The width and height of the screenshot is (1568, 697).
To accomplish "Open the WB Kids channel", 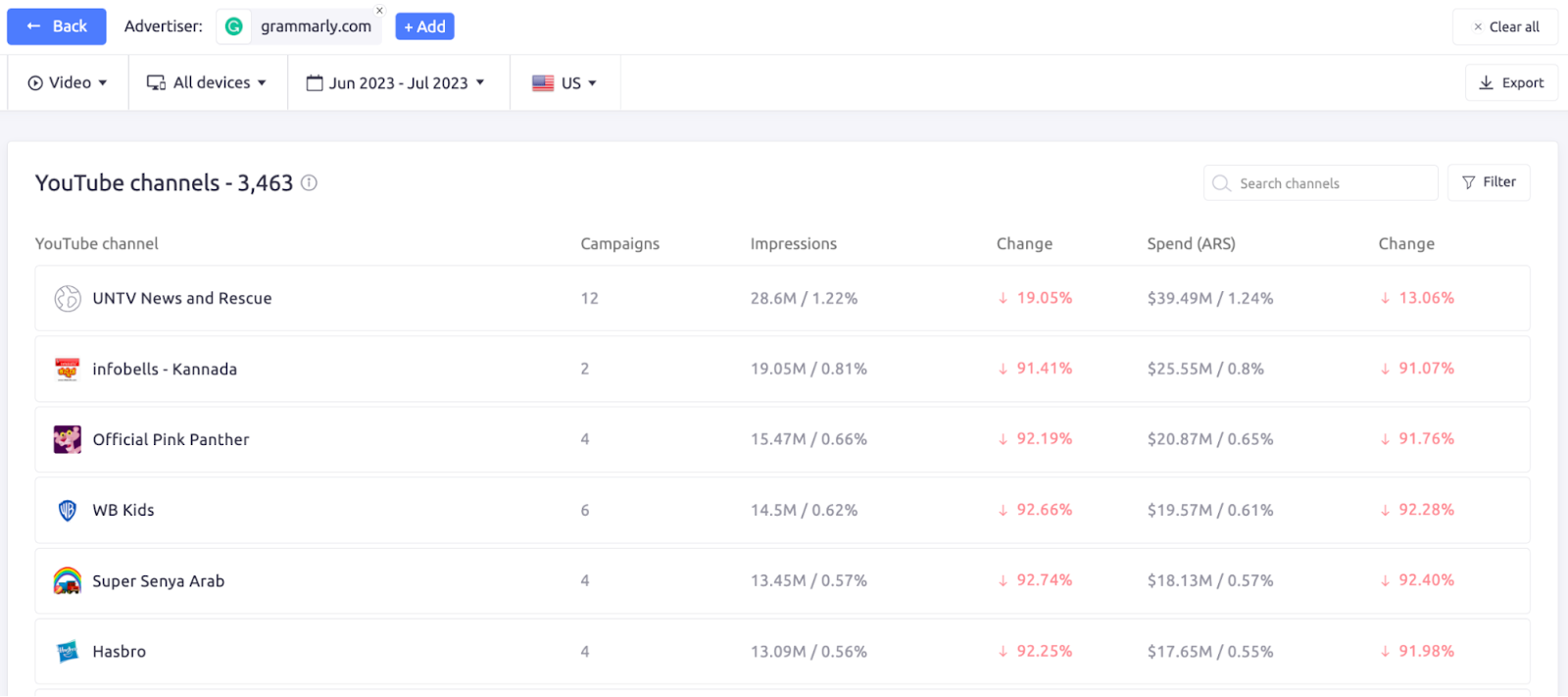I will (x=123, y=510).
